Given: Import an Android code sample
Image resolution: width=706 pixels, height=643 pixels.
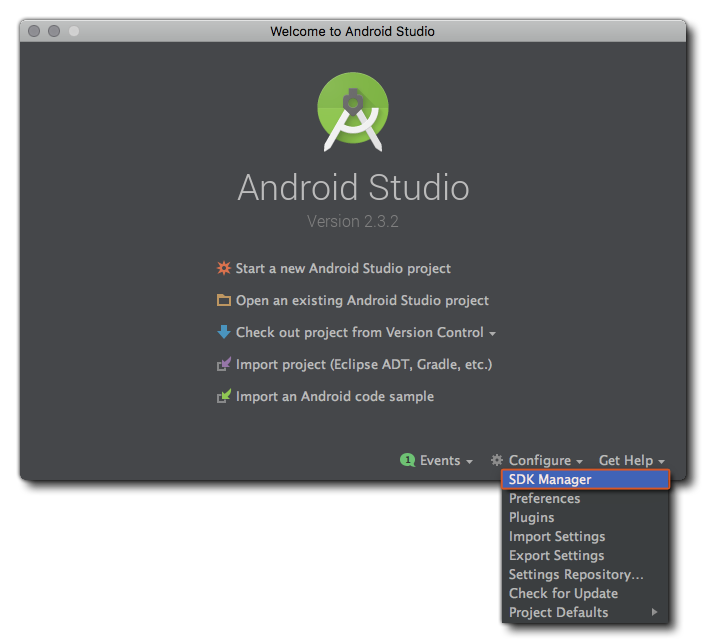Looking at the screenshot, I should (x=335, y=396).
